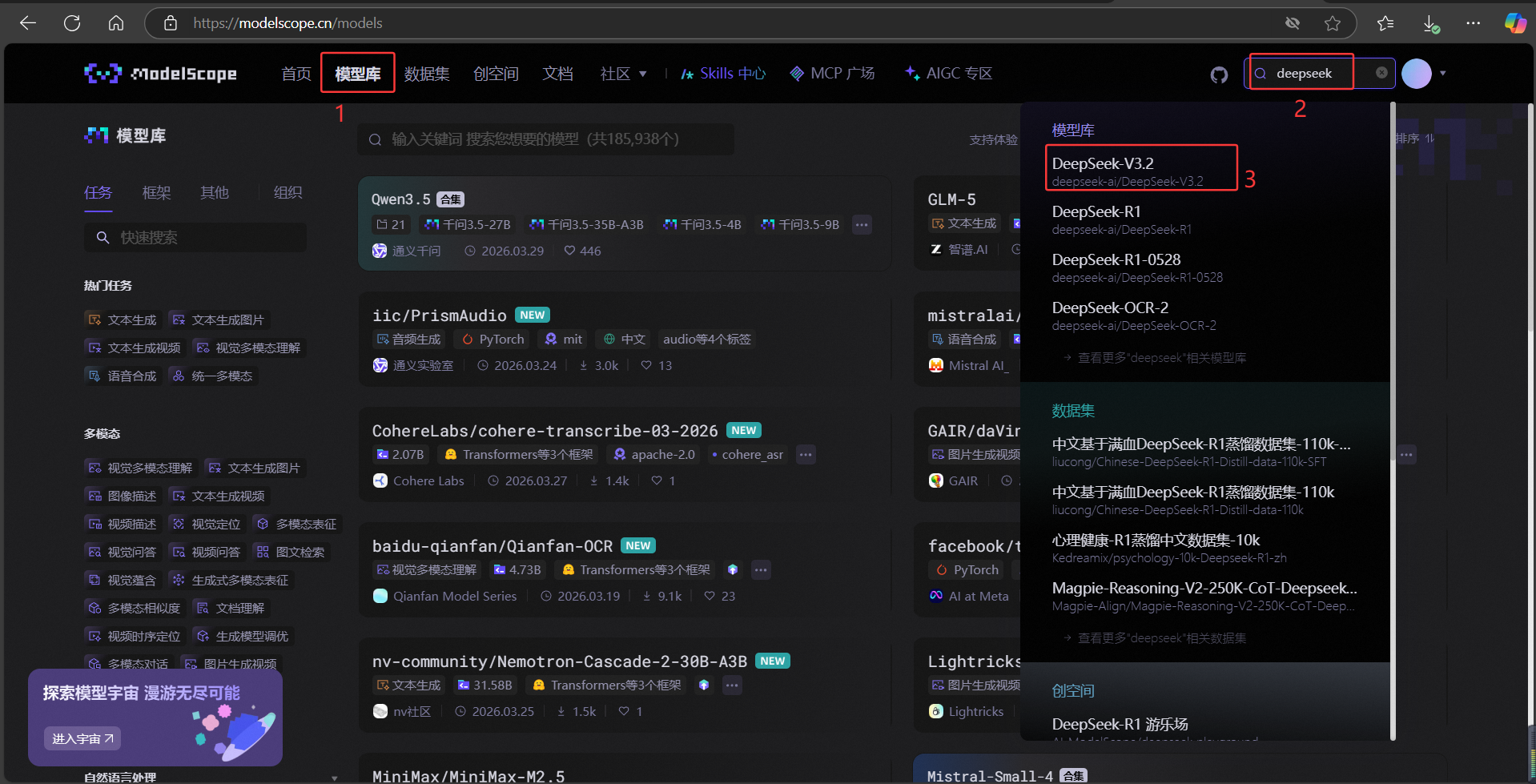
Task: Go to 首页 in navigation
Action: [296, 74]
